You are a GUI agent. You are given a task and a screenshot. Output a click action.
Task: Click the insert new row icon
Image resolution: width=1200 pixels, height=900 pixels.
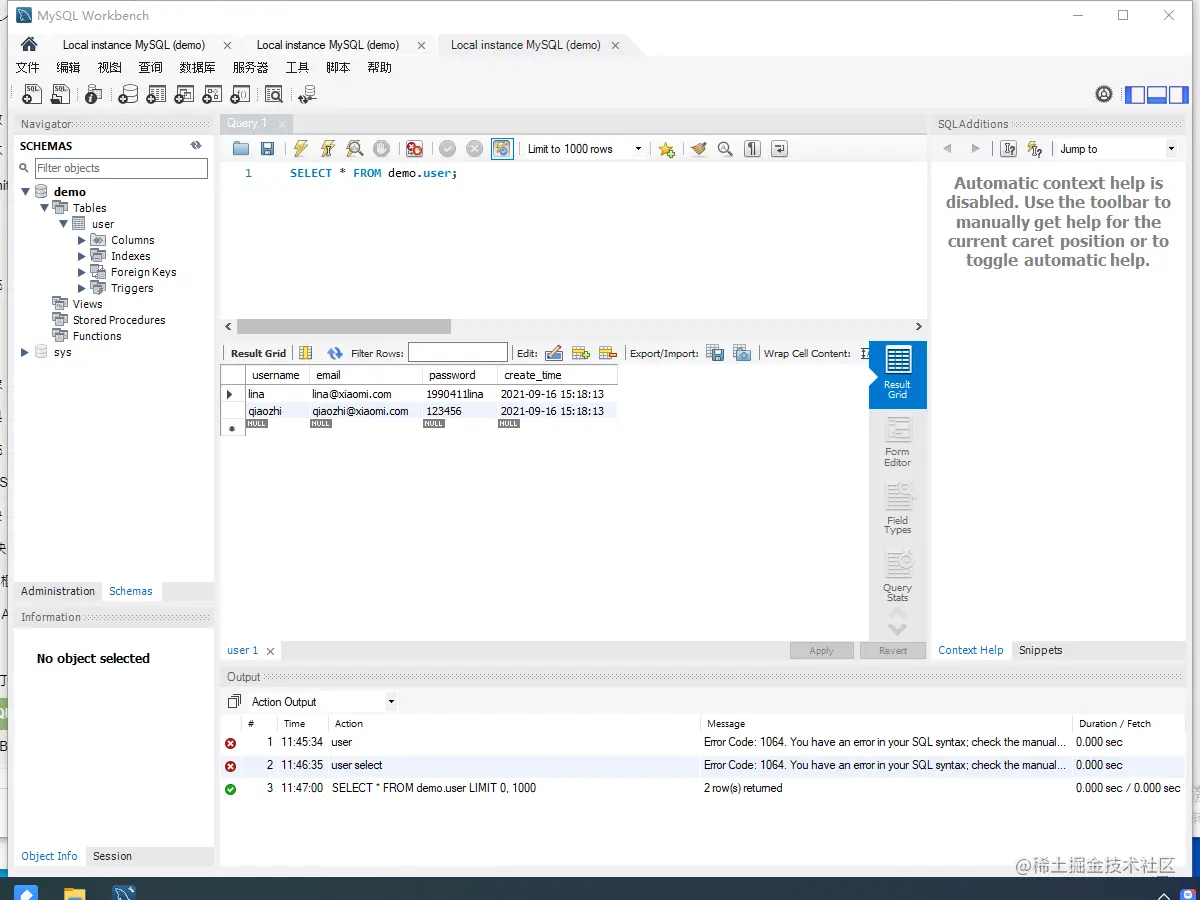point(580,353)
